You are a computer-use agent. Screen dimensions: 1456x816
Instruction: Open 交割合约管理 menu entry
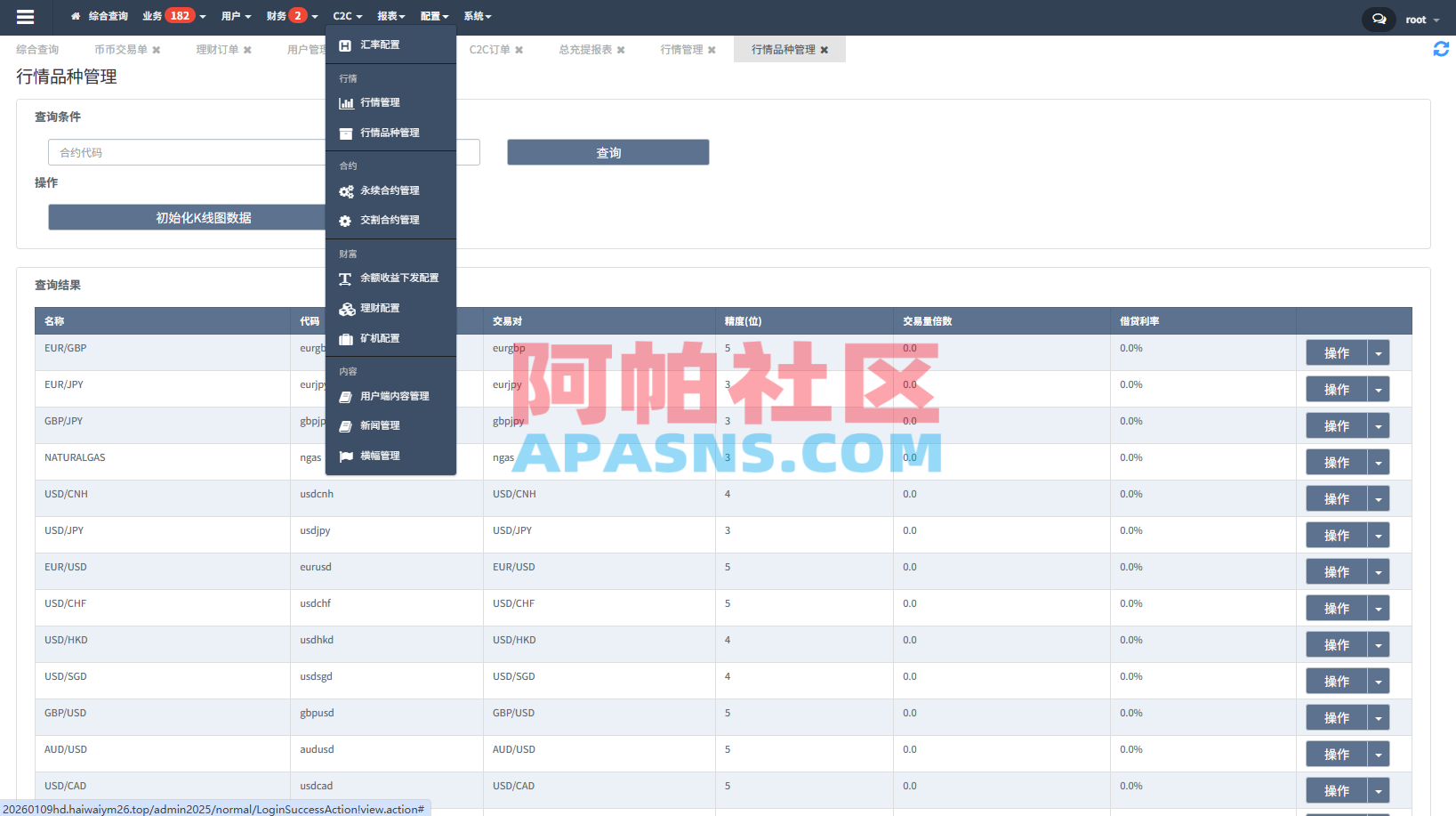click(x=390, y=221)
